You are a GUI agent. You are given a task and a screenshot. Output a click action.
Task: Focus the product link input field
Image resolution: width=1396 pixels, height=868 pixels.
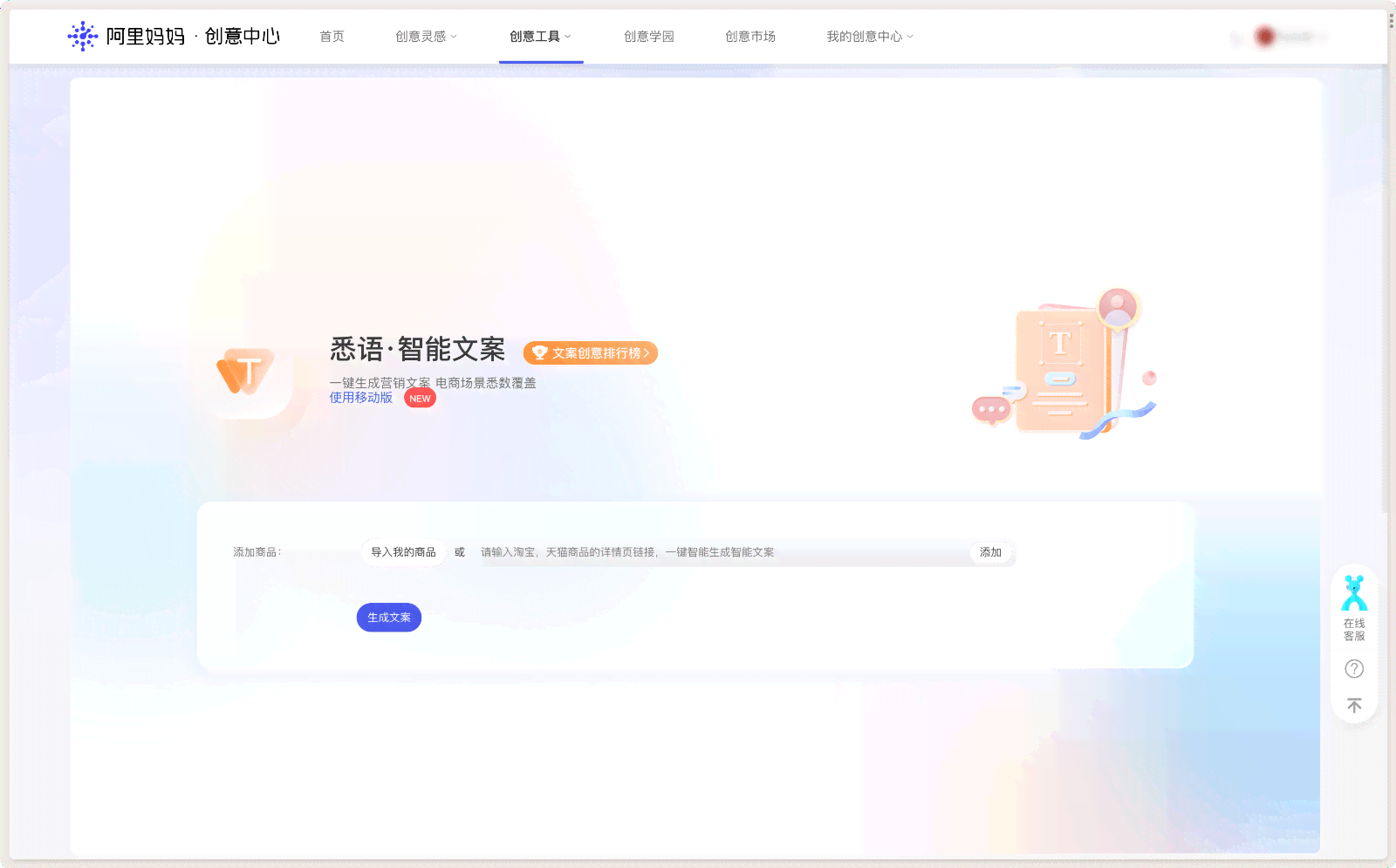click(722, 552)
